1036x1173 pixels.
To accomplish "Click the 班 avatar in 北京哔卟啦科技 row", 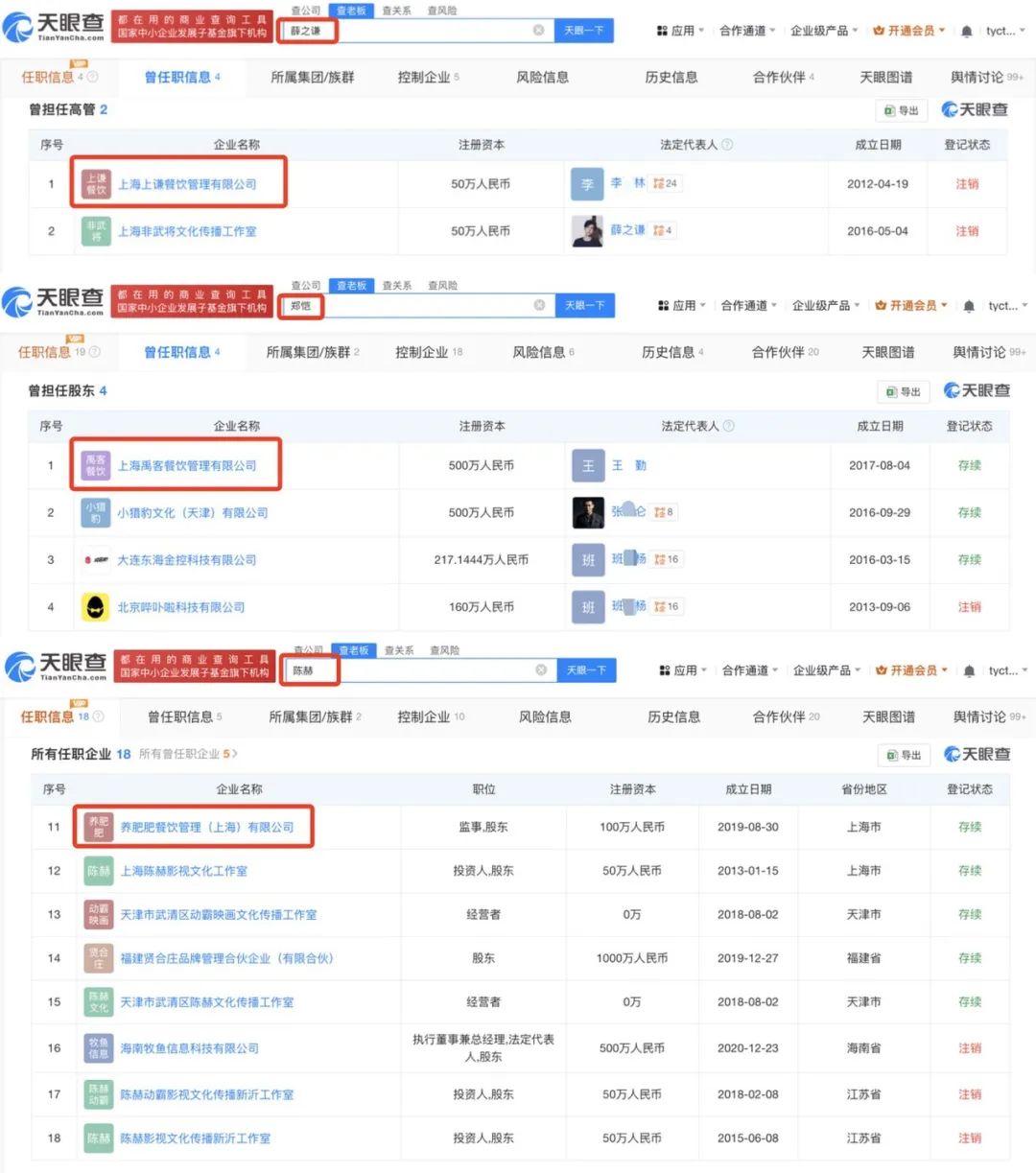I will 588,607.
